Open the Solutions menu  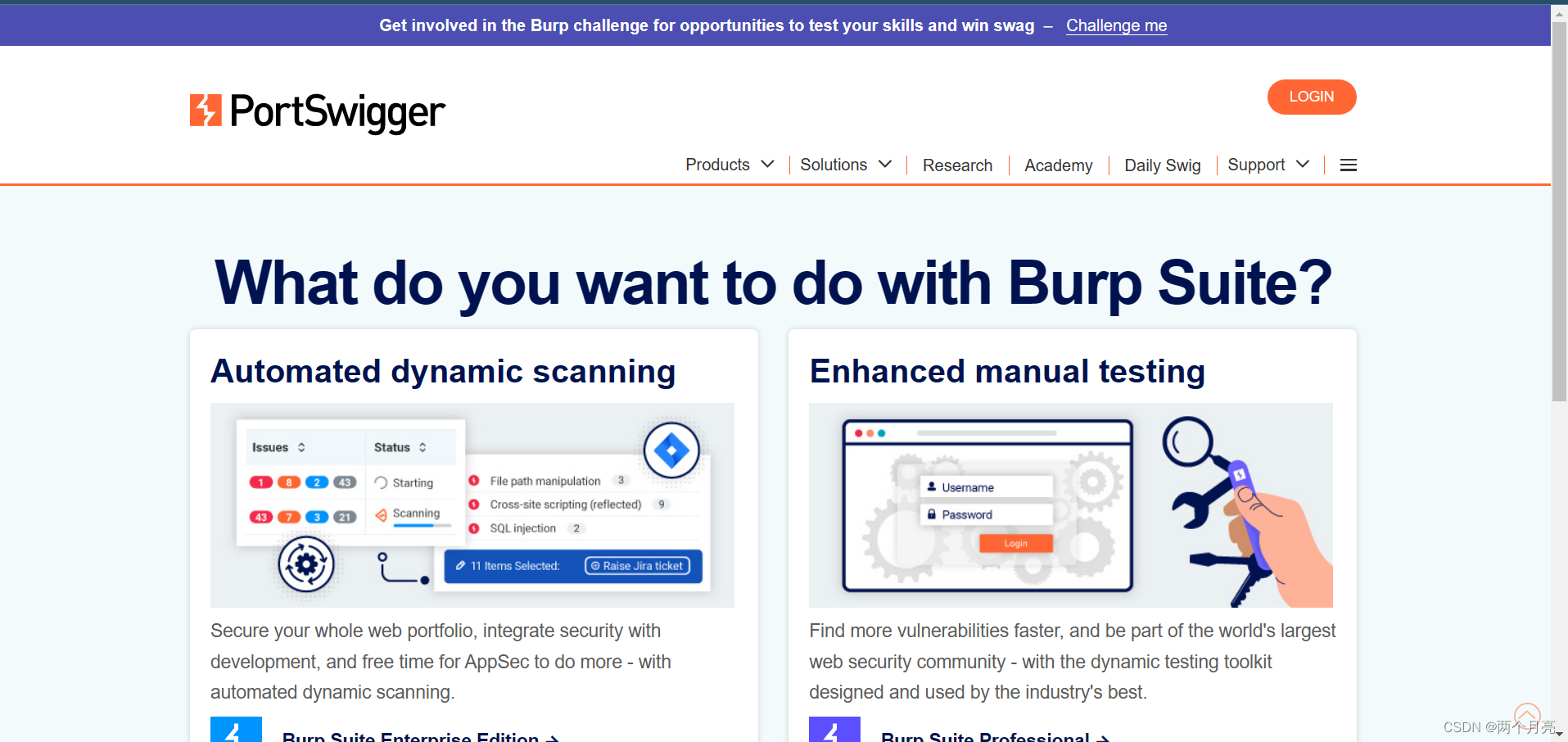click(x=834, y=165)
